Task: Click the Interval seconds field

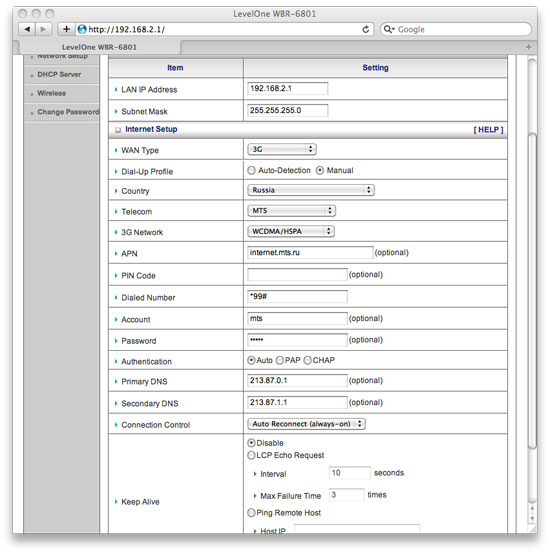Action: point(350,473)
